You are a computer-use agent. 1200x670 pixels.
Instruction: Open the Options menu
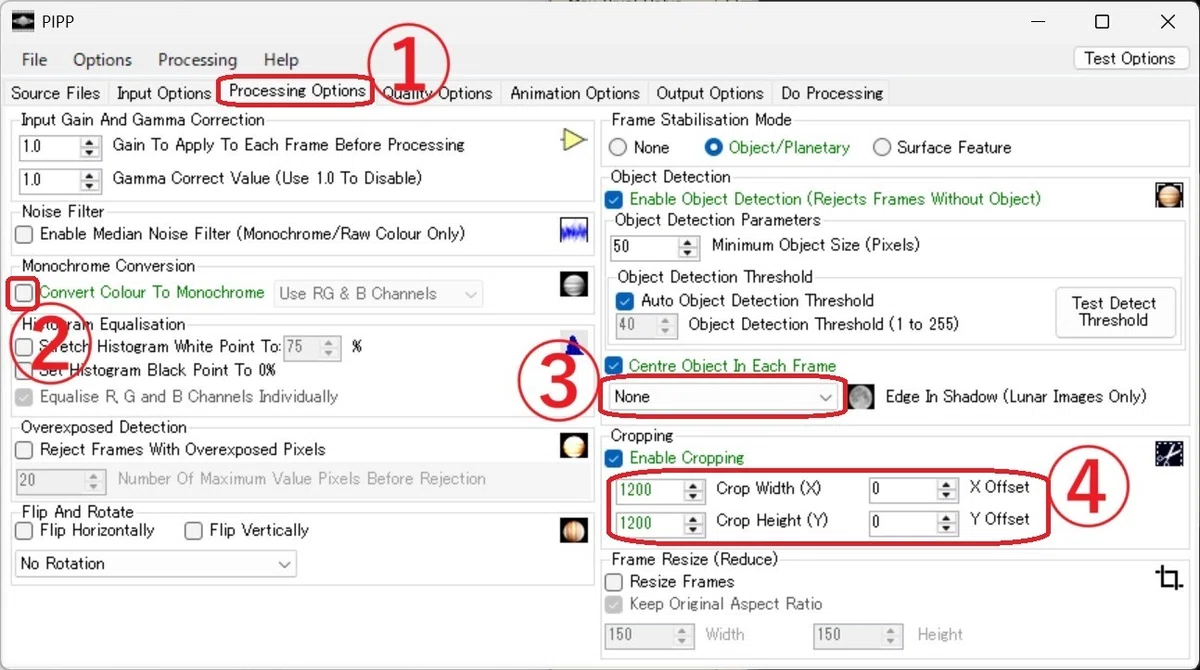[102, 60]
